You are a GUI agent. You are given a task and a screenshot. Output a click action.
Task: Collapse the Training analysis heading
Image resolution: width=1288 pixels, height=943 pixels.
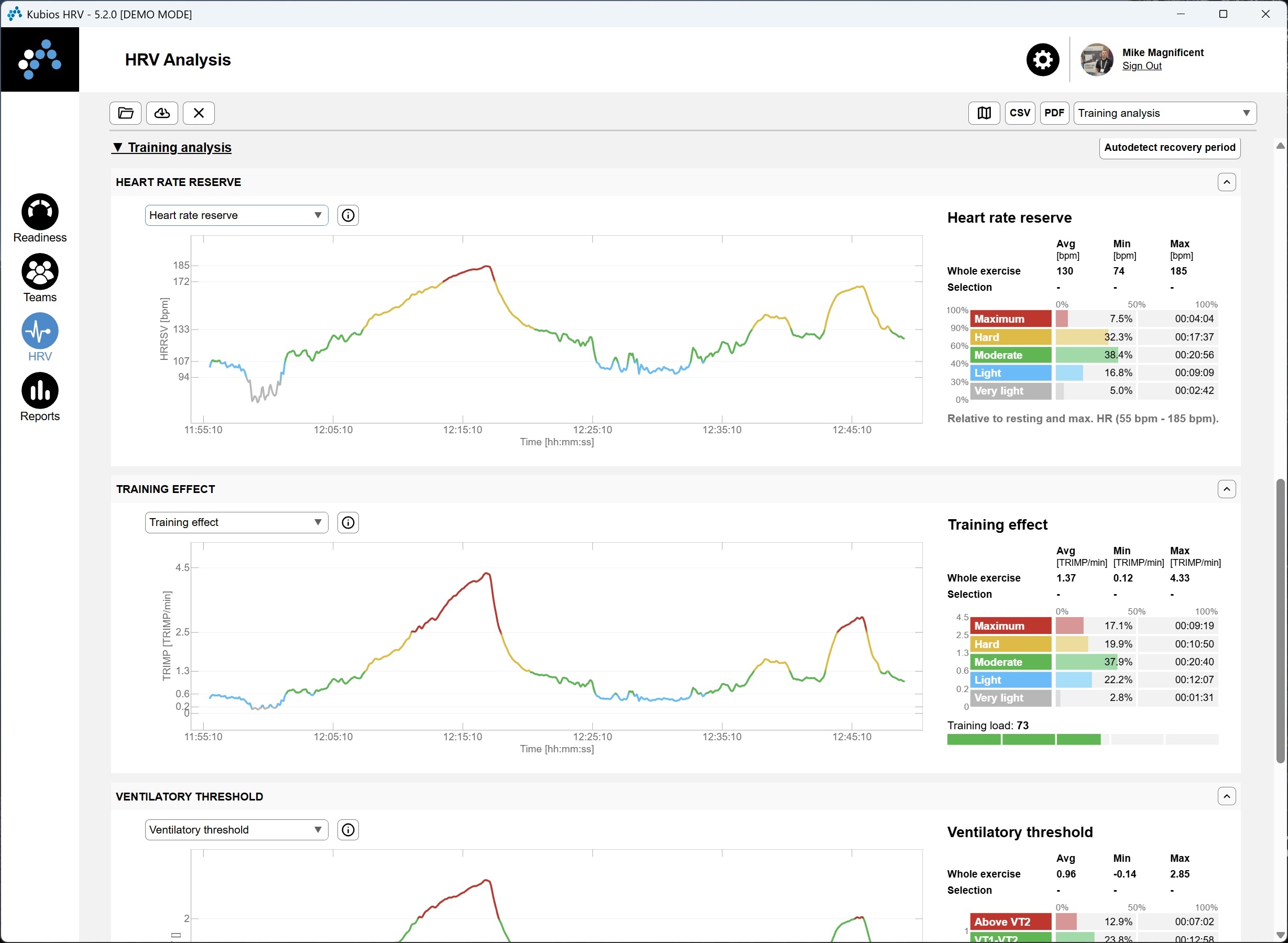click(172, 147)
